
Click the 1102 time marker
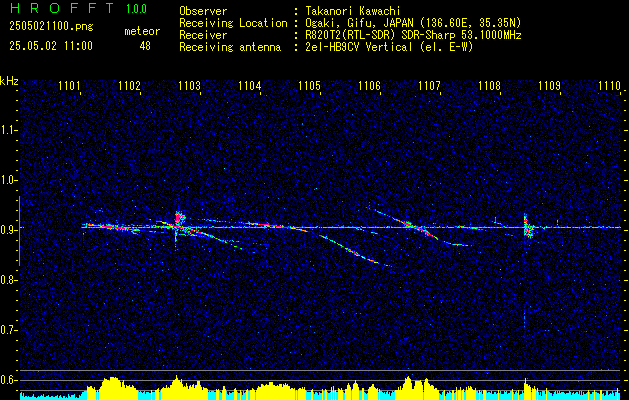[x=129, y=86]
